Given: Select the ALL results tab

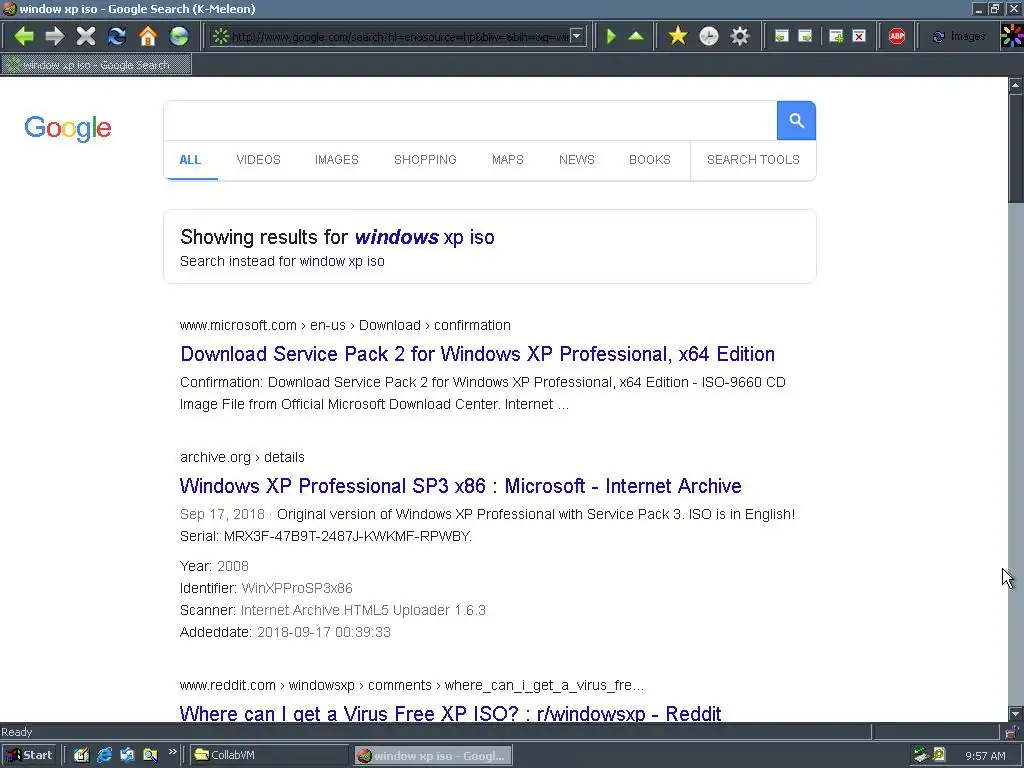Looking at the screenshot, I should tap(190, 160).
